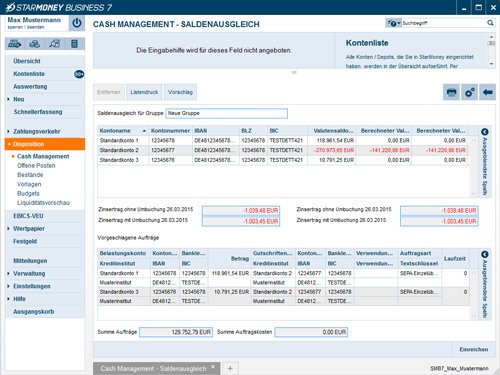
Task: Click the Kontenliste badge counter
Action: point(79,74)
